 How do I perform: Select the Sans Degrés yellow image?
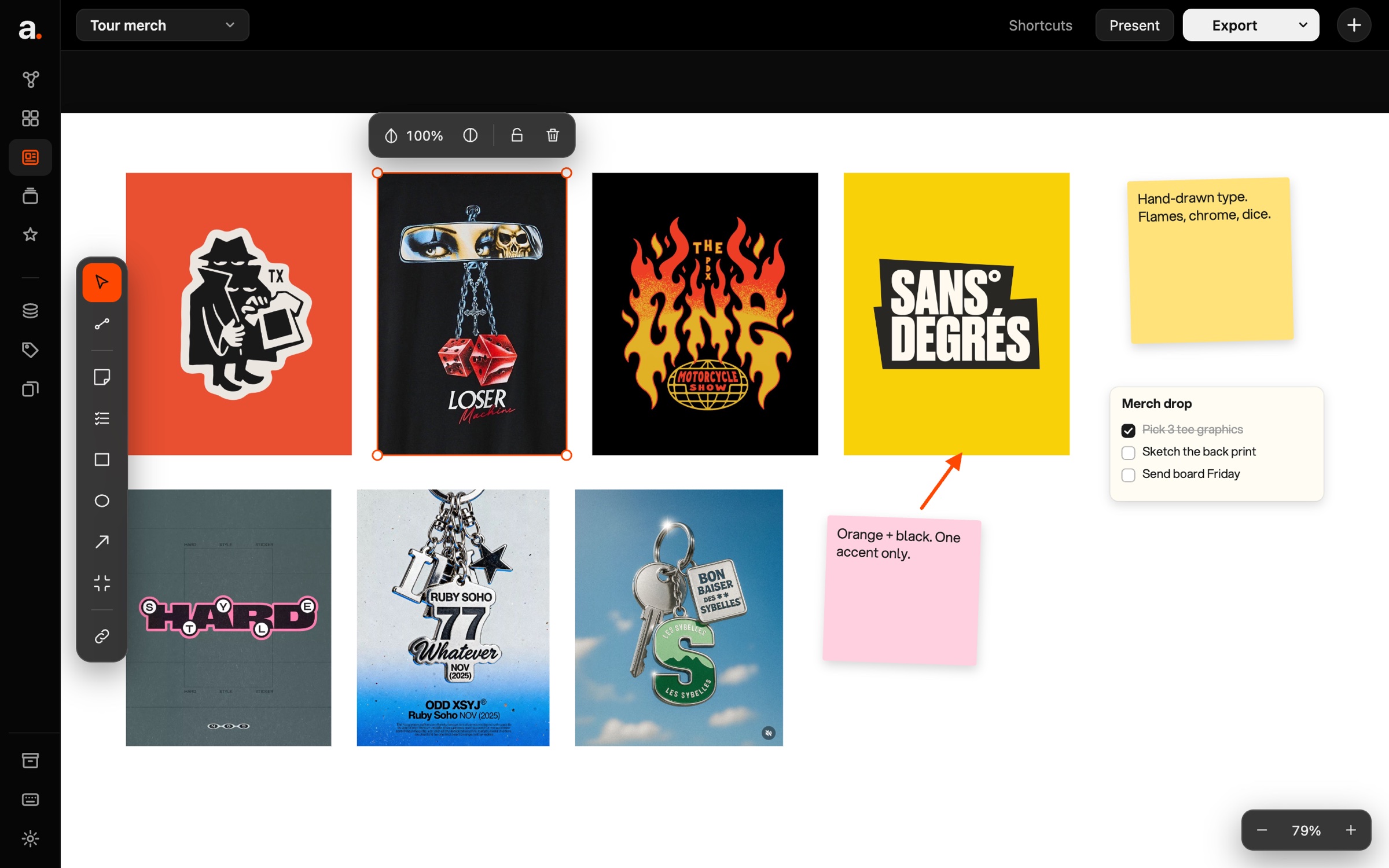956,314
